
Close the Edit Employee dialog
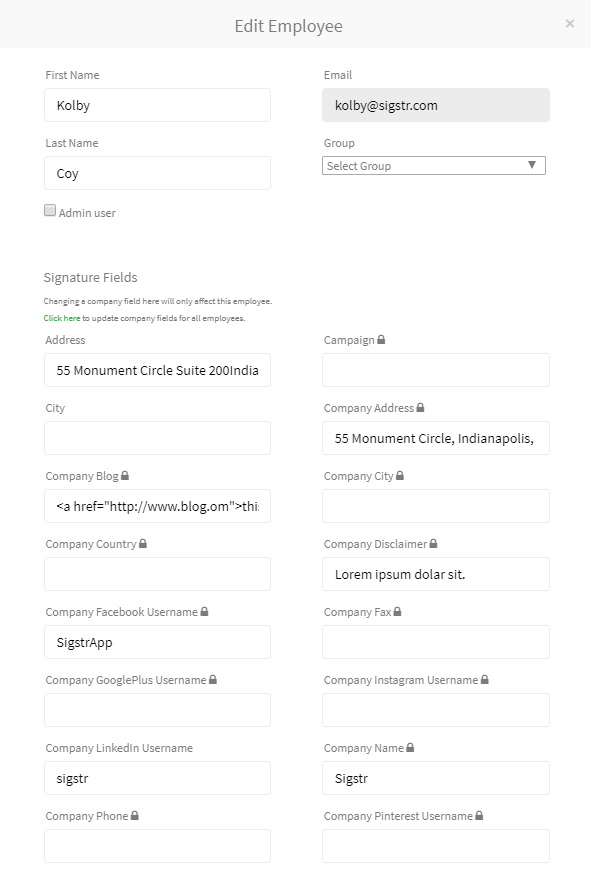pyautogui.click(x=569, y=23)
